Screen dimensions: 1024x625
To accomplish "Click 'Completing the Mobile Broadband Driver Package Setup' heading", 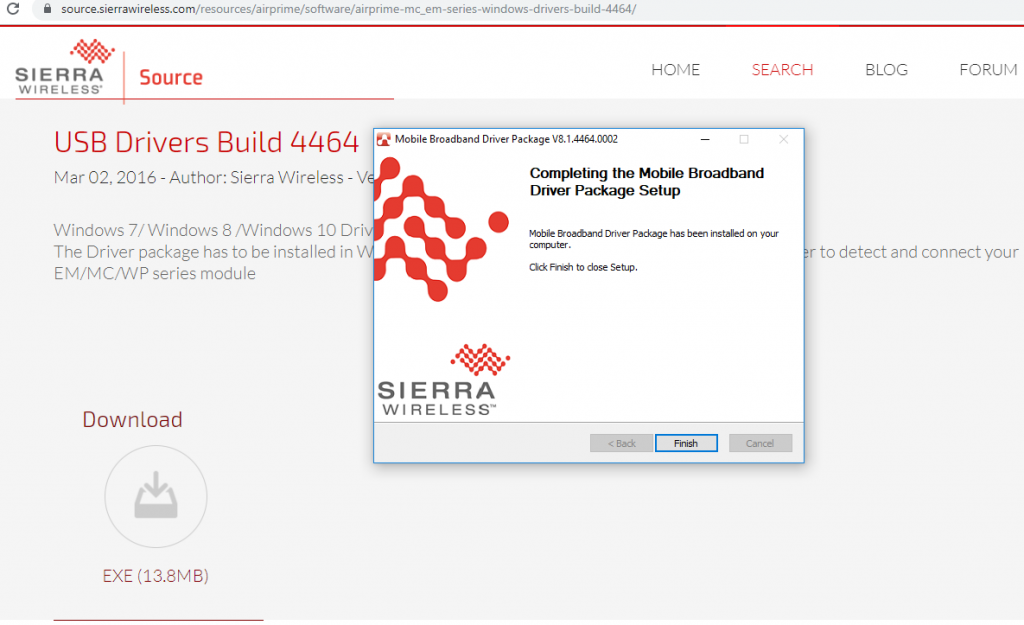I will 647,182.
